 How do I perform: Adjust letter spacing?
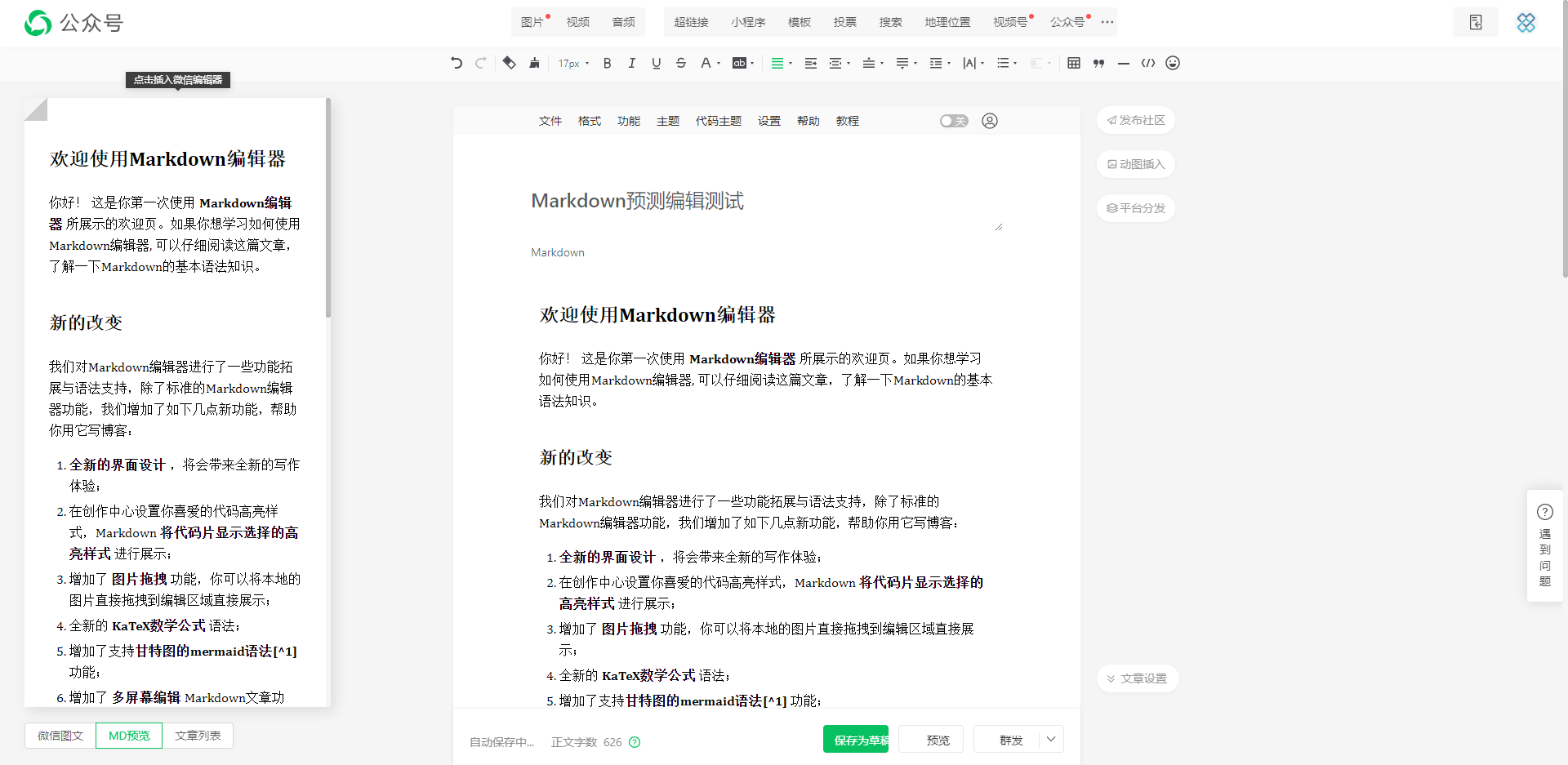[969, 63]
